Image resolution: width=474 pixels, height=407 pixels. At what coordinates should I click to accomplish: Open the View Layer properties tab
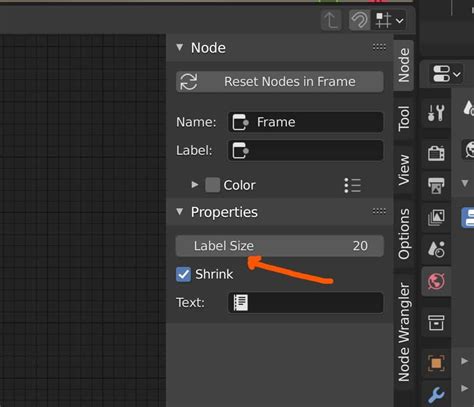point(436,217)
